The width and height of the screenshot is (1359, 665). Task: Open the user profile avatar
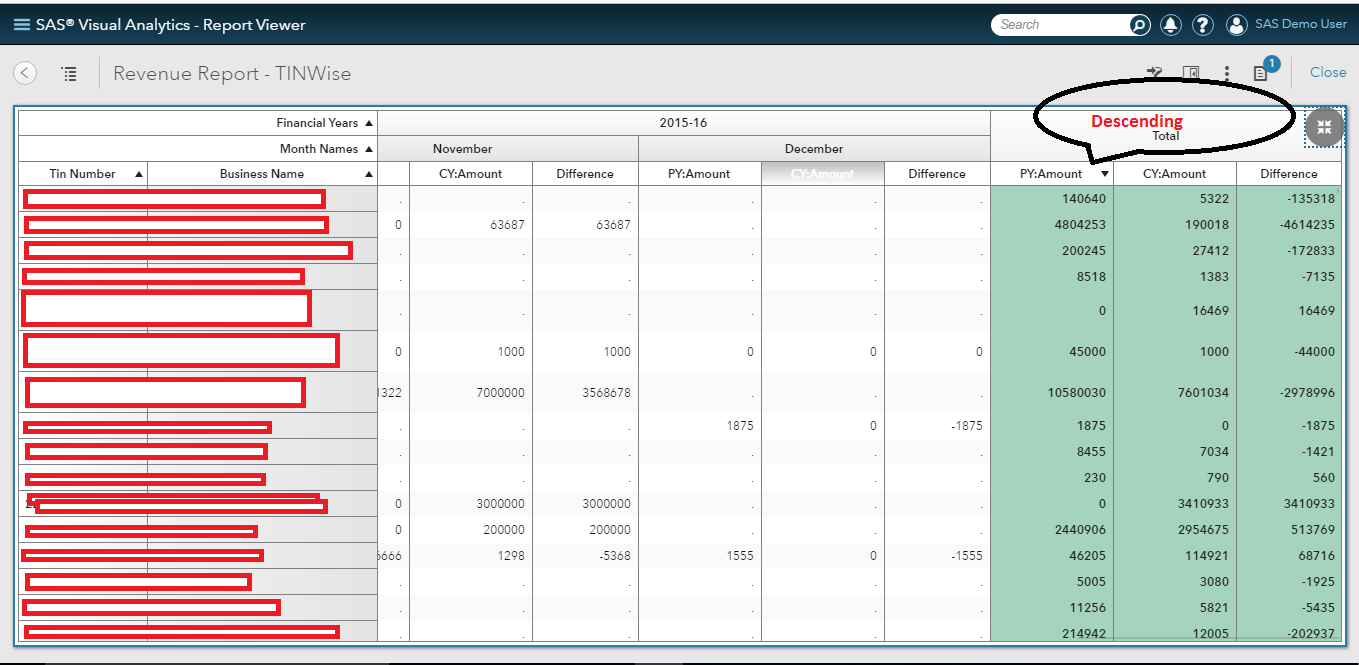[1237, 25]
